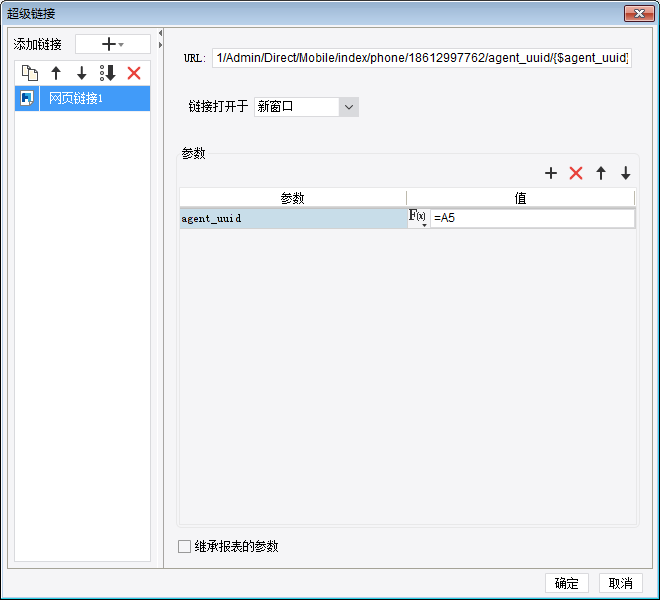Screen dimensions: 660x600
Task: Click the 值 column header
Action: [521, 198]
